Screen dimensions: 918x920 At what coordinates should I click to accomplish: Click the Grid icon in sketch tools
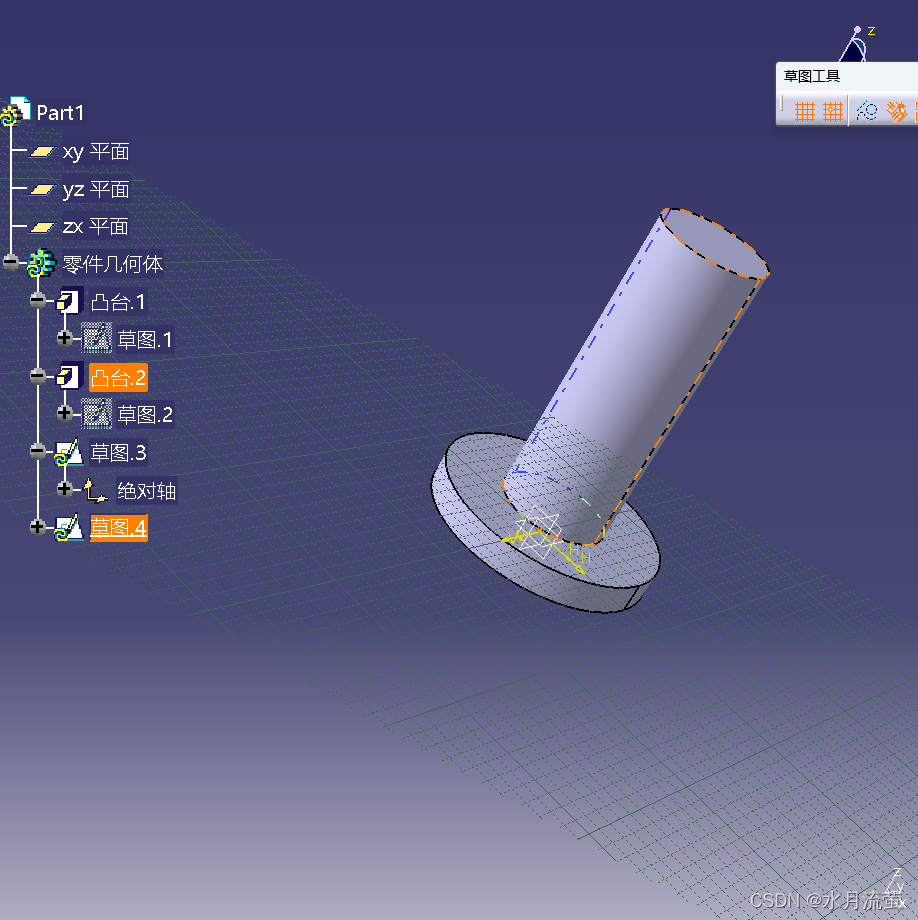[x=805, y=111]
